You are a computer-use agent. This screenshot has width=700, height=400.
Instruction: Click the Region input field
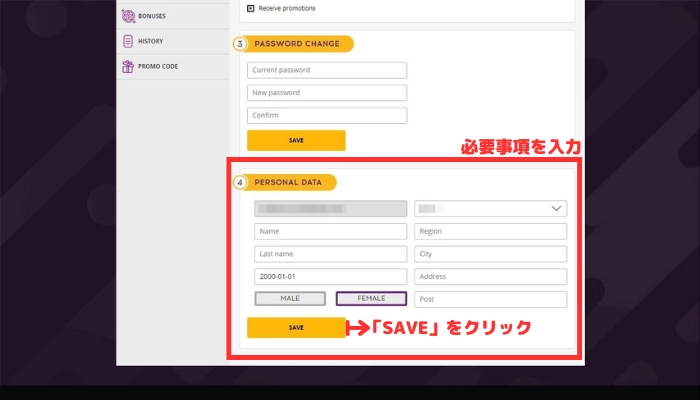coord(491,231)
